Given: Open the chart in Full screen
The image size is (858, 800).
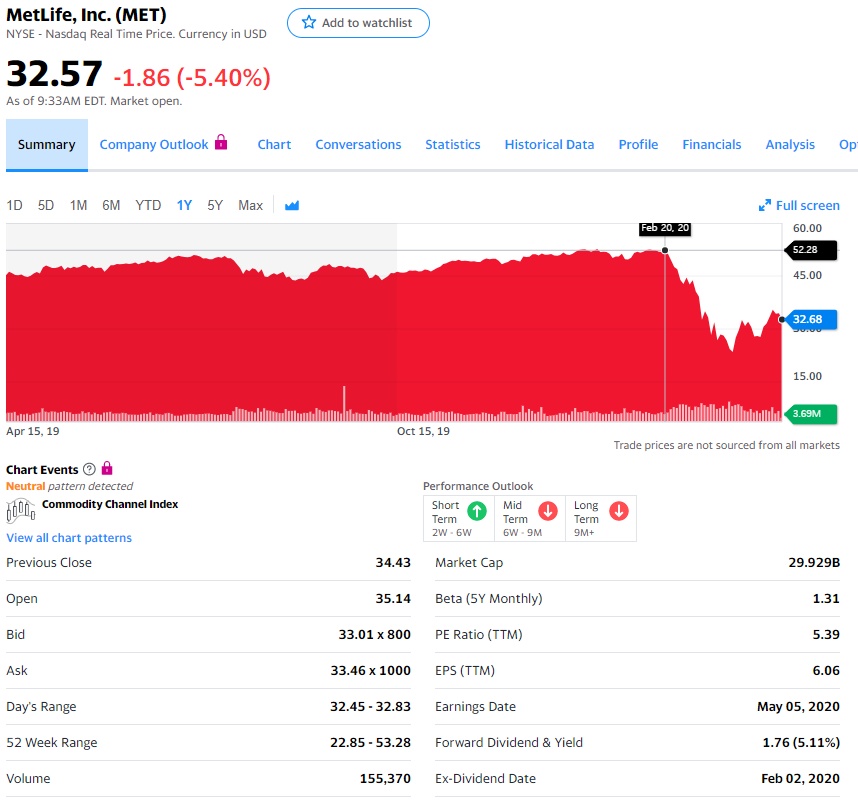Looking at the screenshot, I should tap(799, 206).
